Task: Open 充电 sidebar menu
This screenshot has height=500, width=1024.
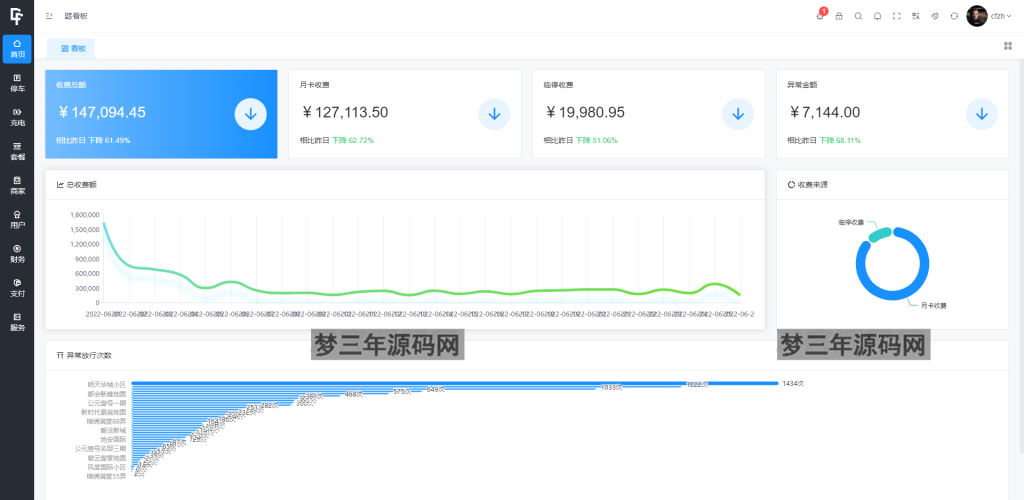Action: pyautogui.click(x=17, y=117)
